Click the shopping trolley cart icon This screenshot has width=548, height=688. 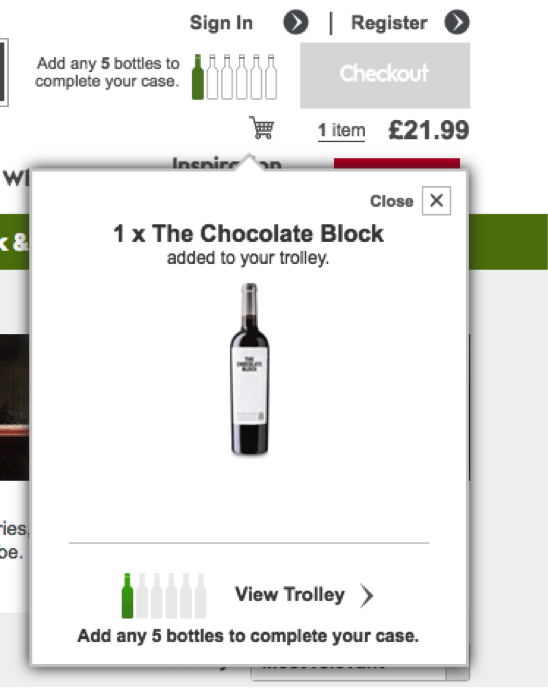point(261,128)
